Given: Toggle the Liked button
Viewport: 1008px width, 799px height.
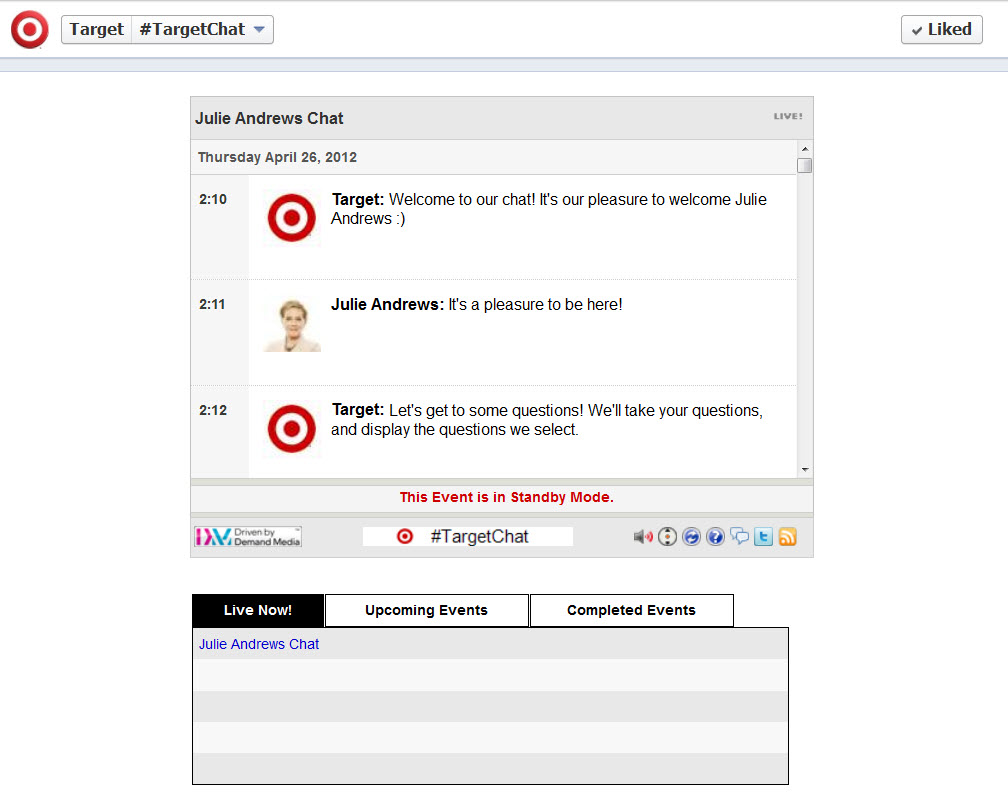Looking at the screenshot, I should click(942, 30).
